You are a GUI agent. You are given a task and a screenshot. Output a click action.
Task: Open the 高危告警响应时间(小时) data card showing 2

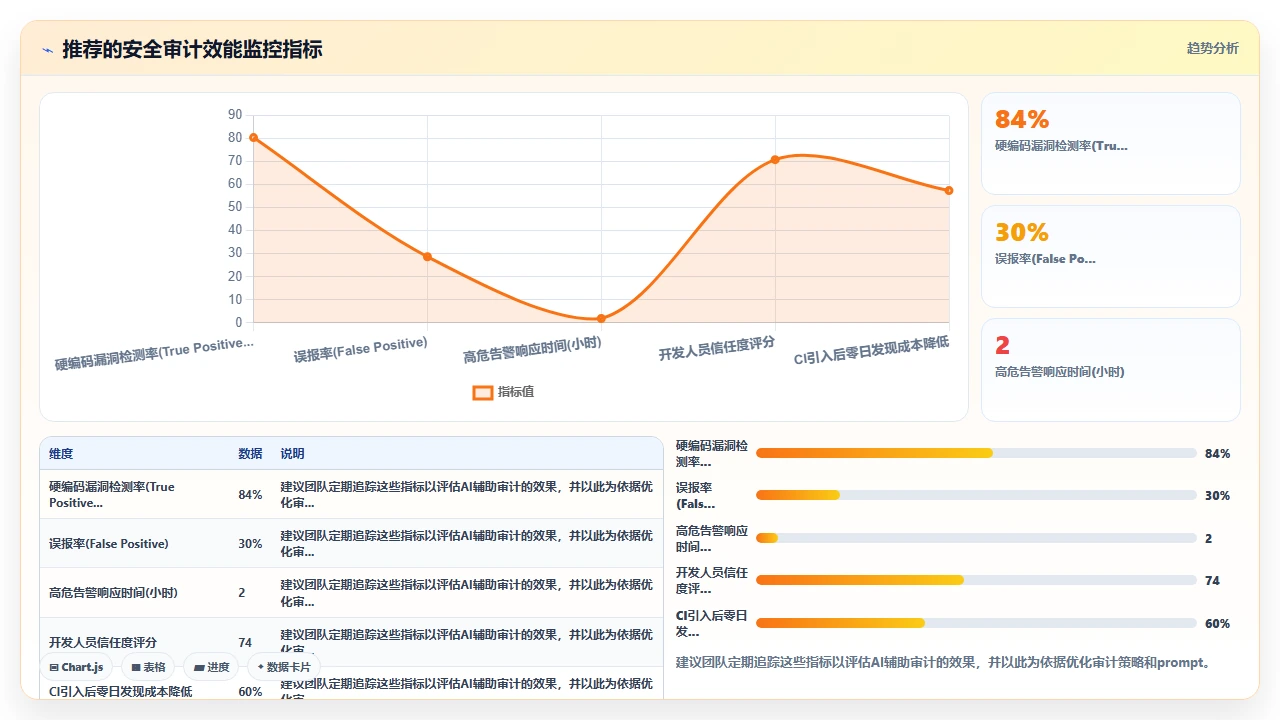1111,370
